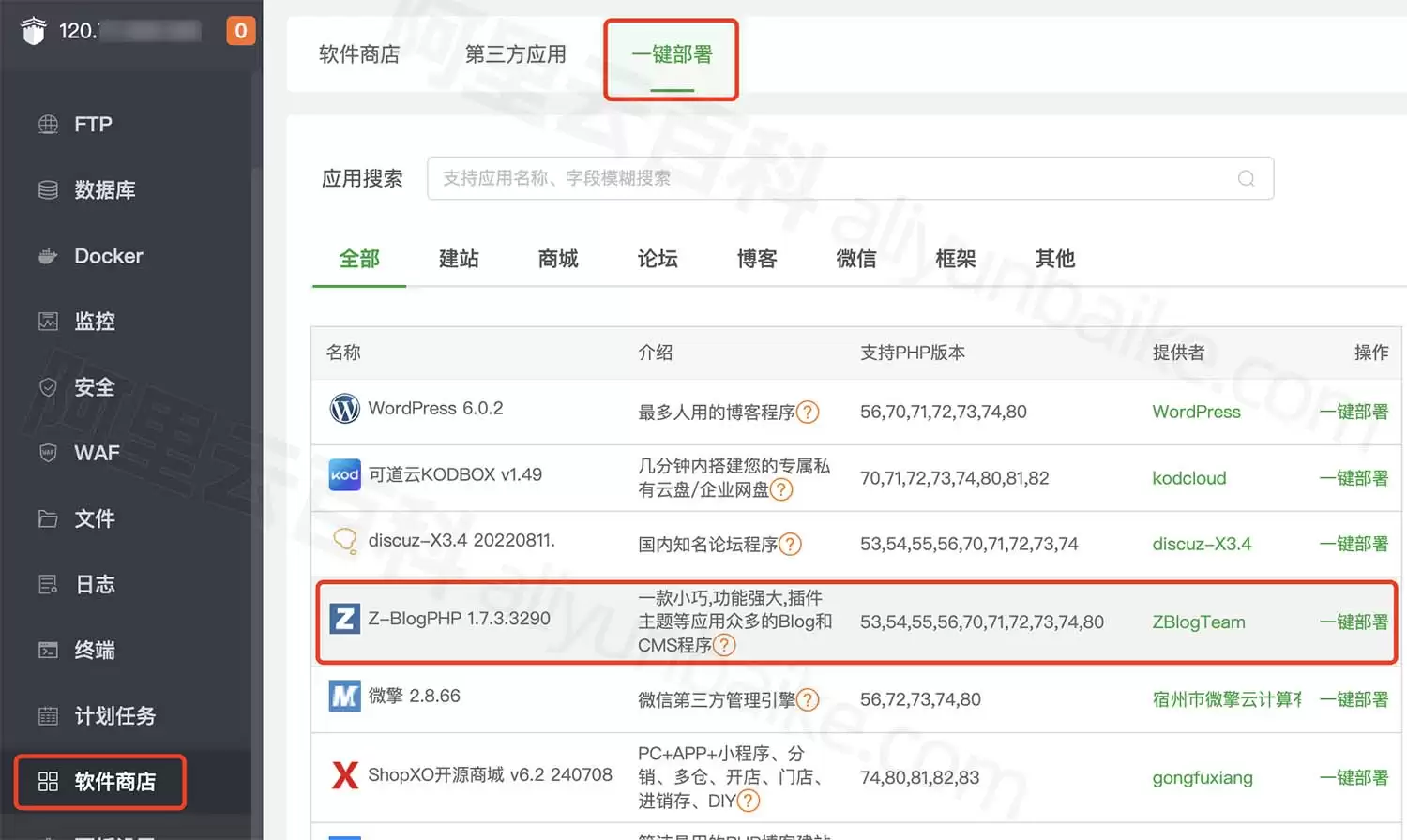Open the orange notification count badge

point(241,31)
